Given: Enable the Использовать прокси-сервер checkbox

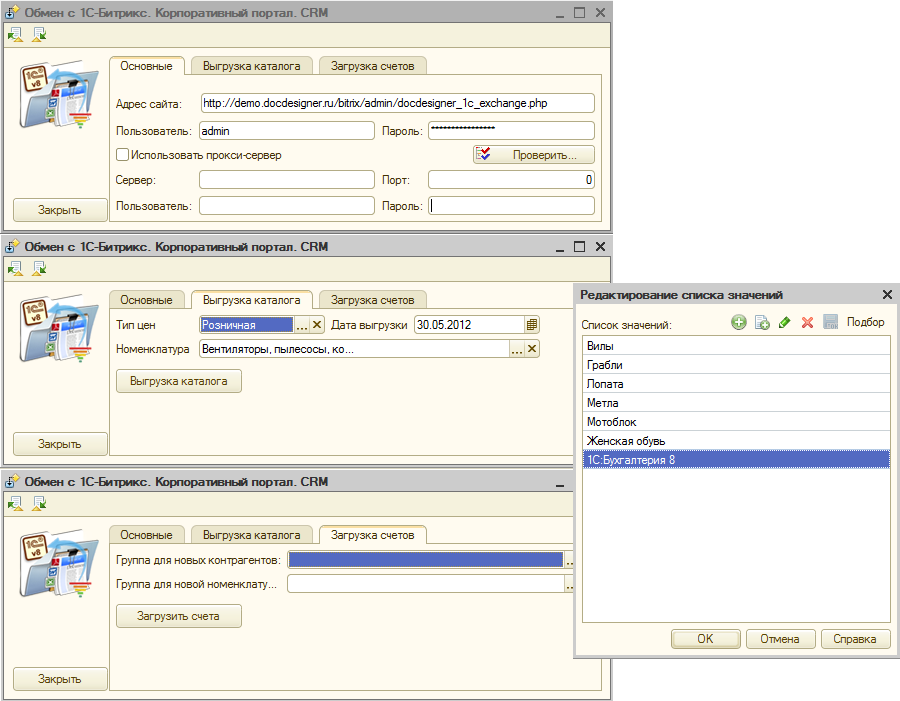Looking at the screenshot, I should pos(122,154).
